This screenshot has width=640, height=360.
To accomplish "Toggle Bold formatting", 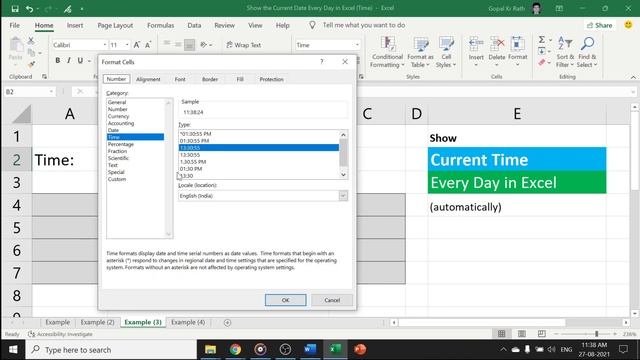I will tap(58, 60).
